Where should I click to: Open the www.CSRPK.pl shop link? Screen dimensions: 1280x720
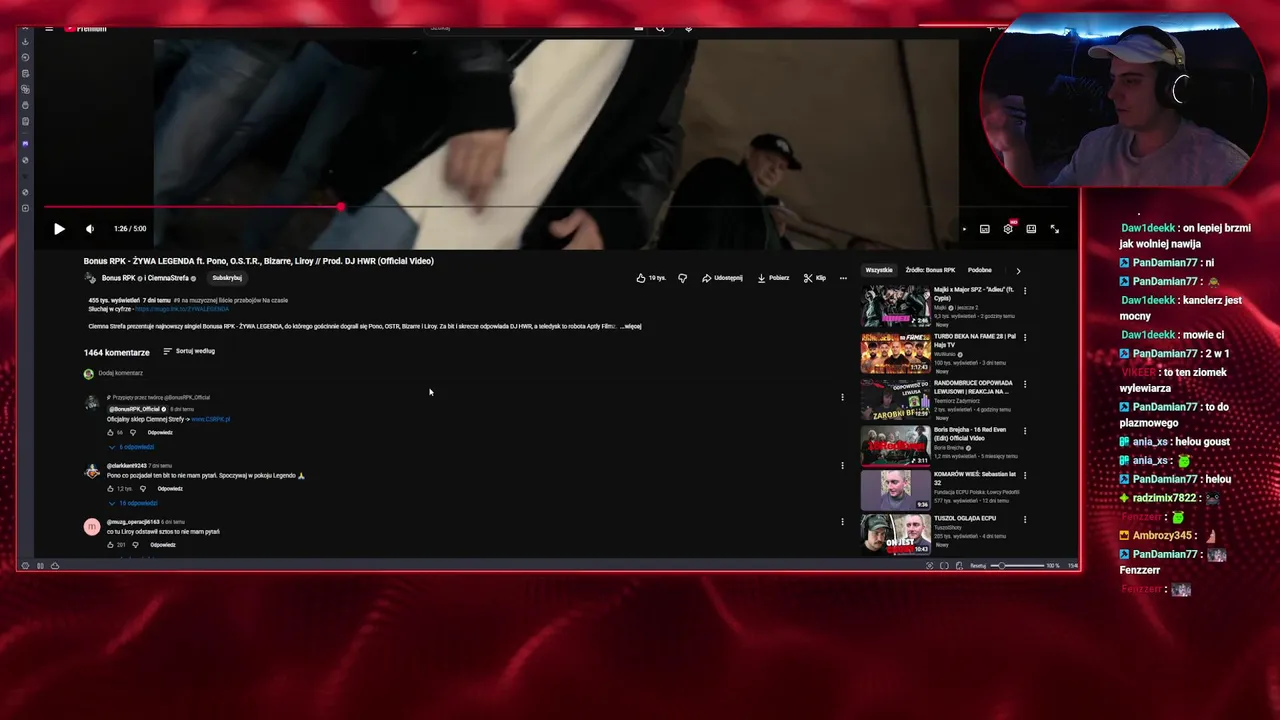(x=210, y=419)
